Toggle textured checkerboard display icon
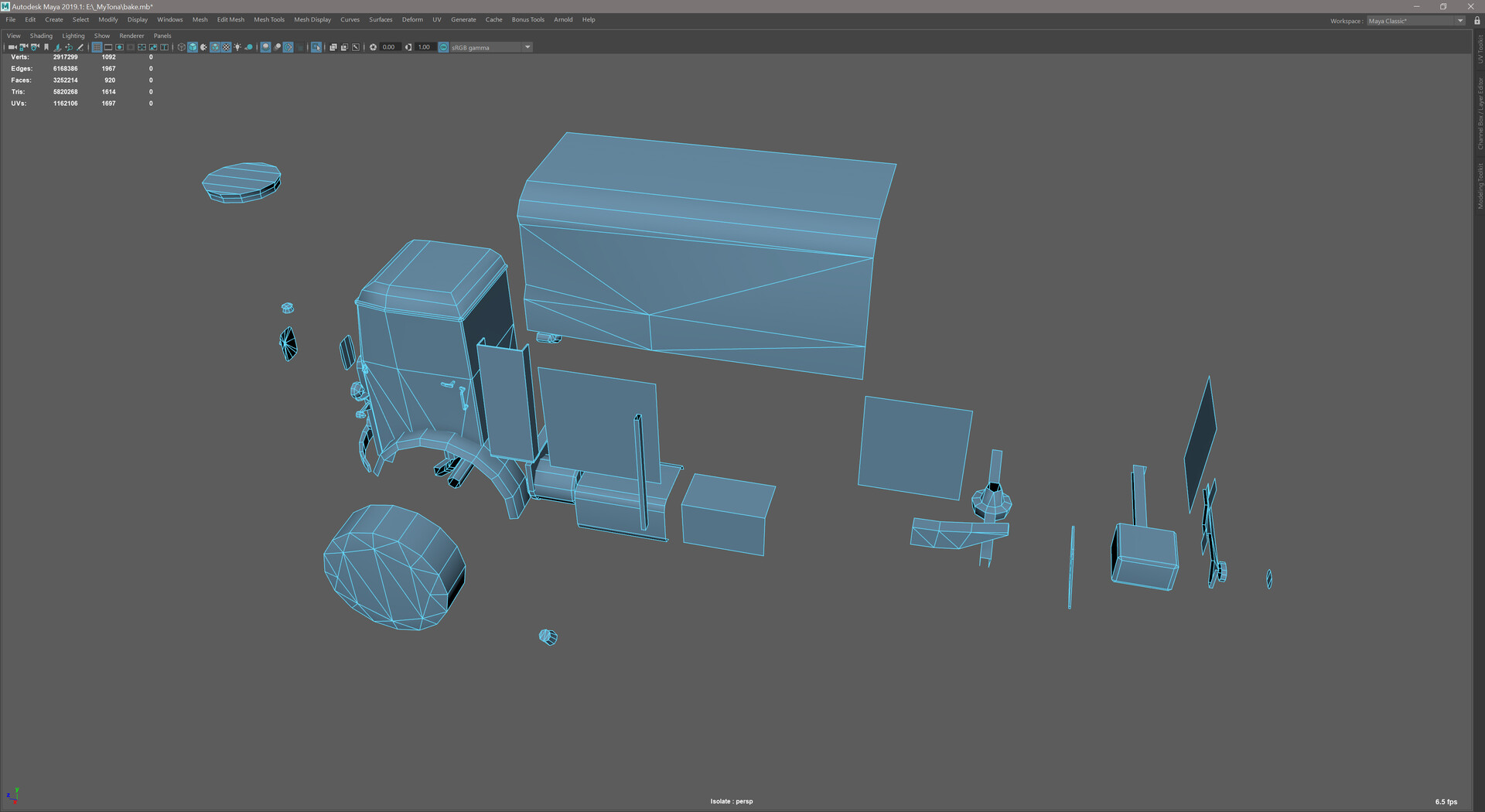Viewport: 1485px width, 812px height. [x=227, y=47]
